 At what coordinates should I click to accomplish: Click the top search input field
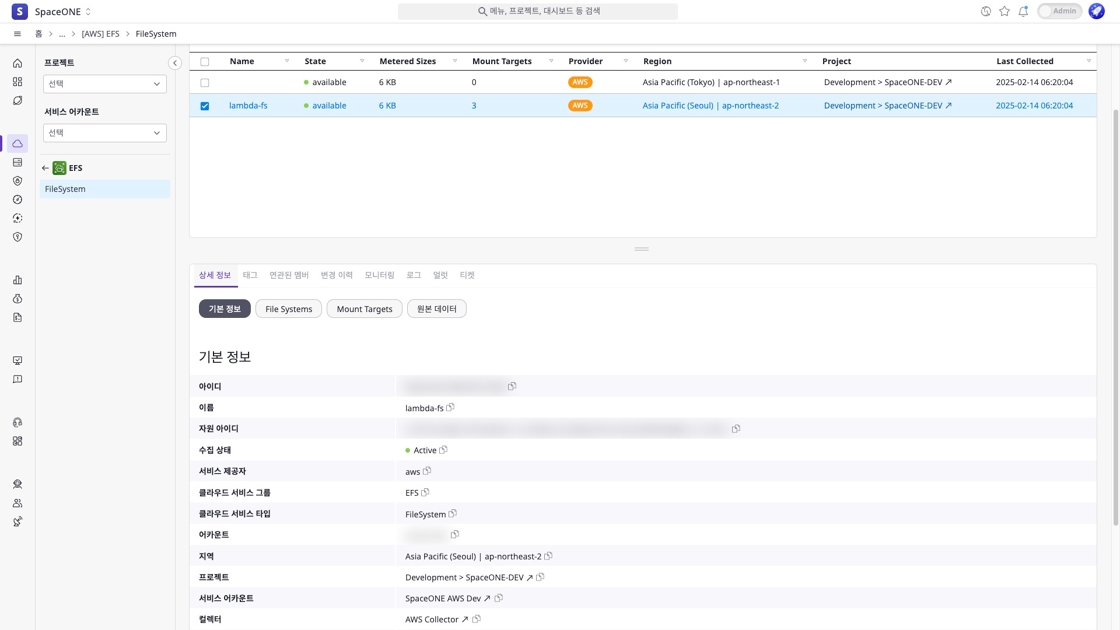538,11
